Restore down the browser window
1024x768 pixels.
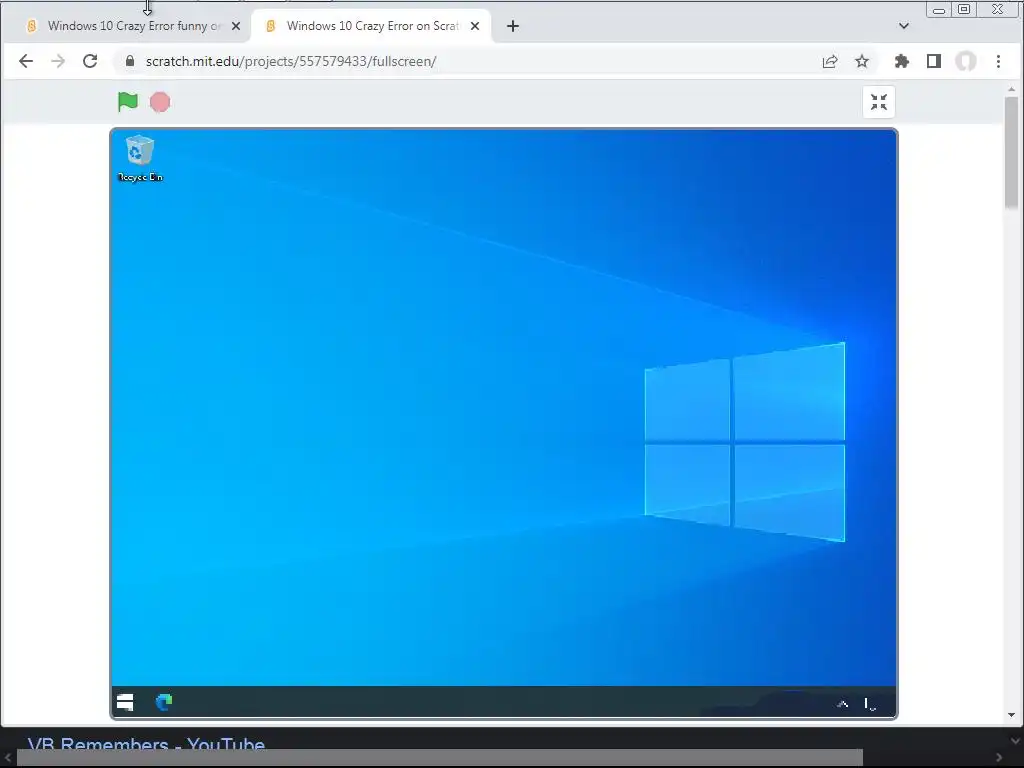coord(964,9)
